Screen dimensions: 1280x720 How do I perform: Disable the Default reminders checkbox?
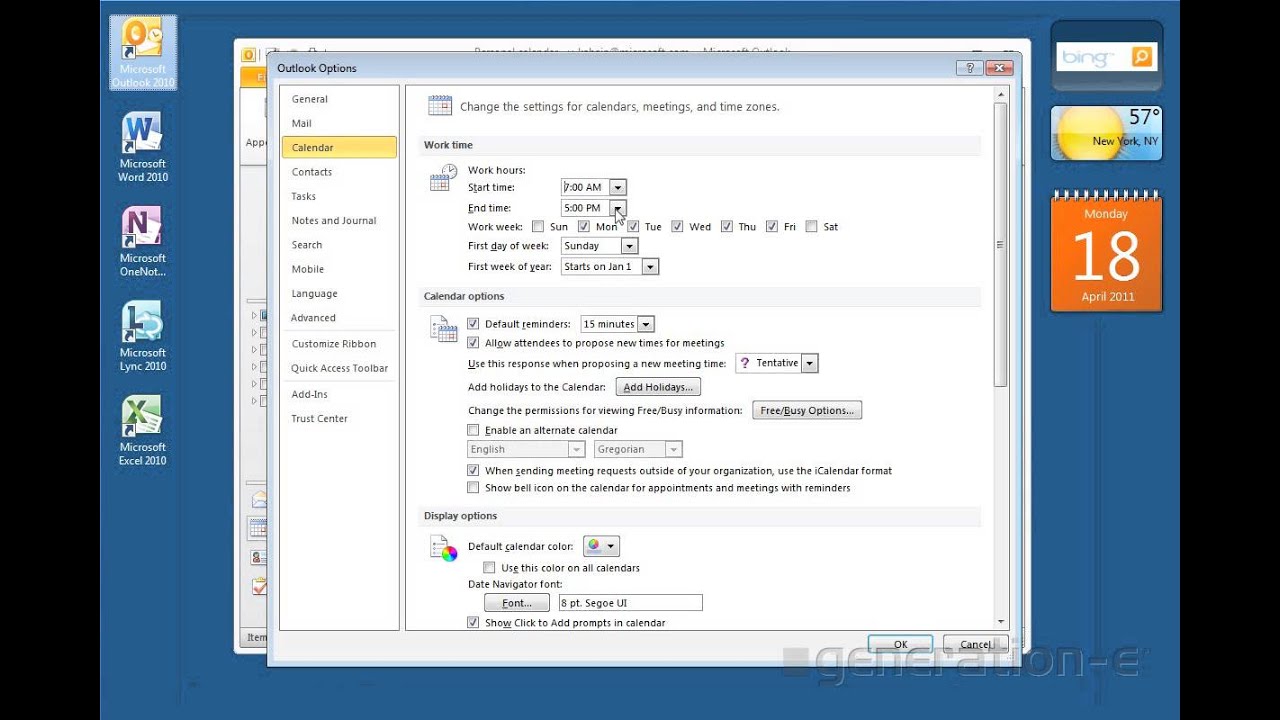[x=473, y=324]
